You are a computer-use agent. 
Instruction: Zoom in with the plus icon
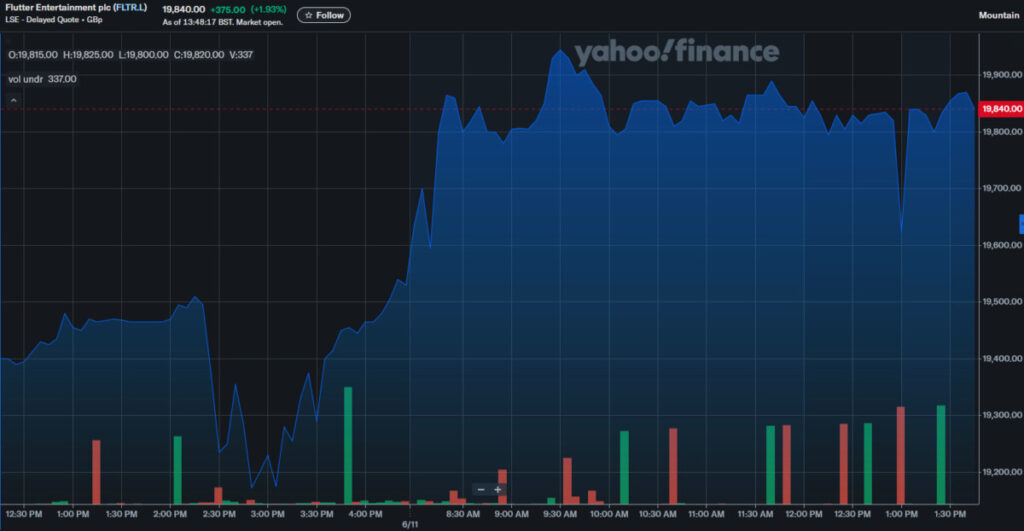498,489
